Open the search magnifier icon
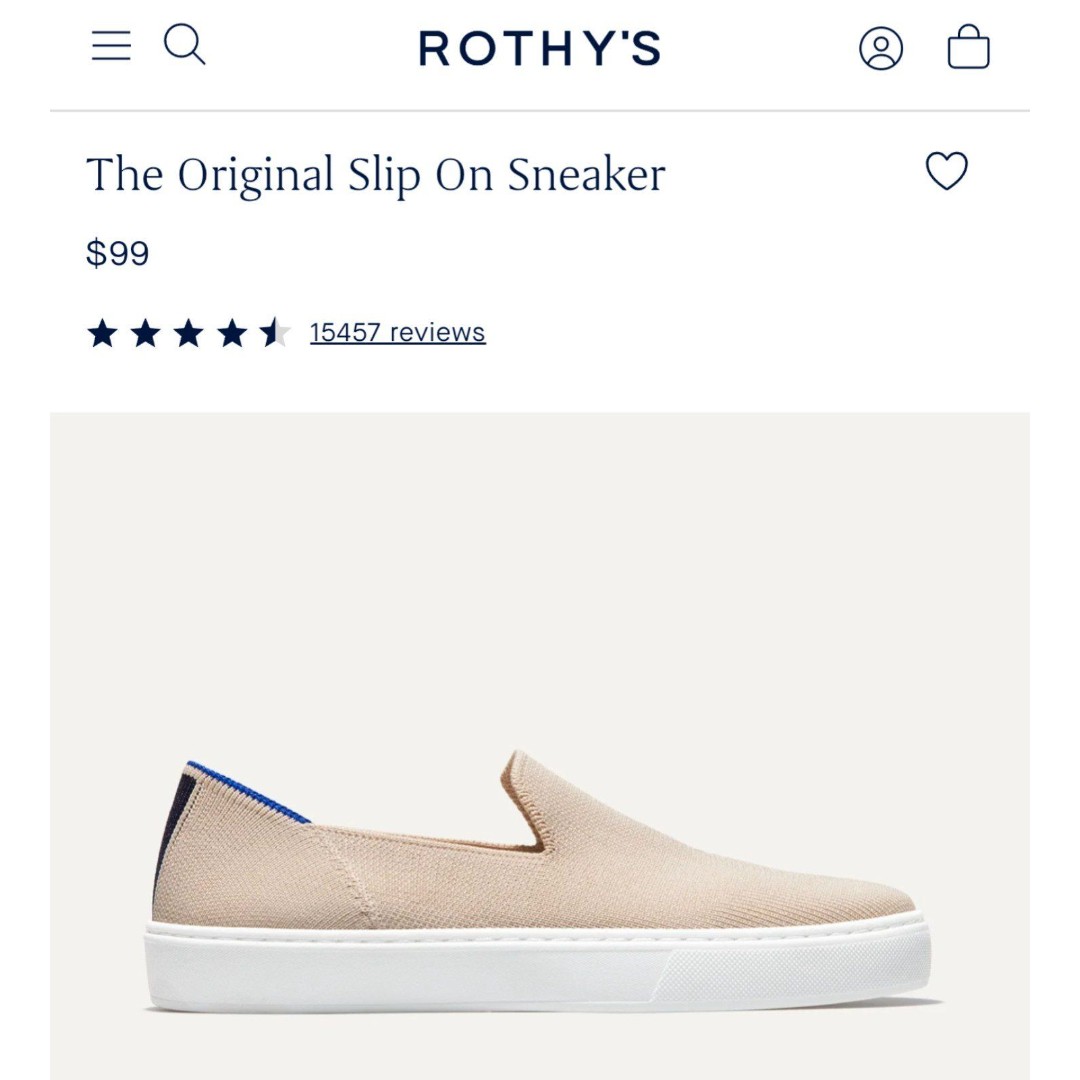Screen dimensions: 1080x1080 pyautogui.click(x=185, y=45)
